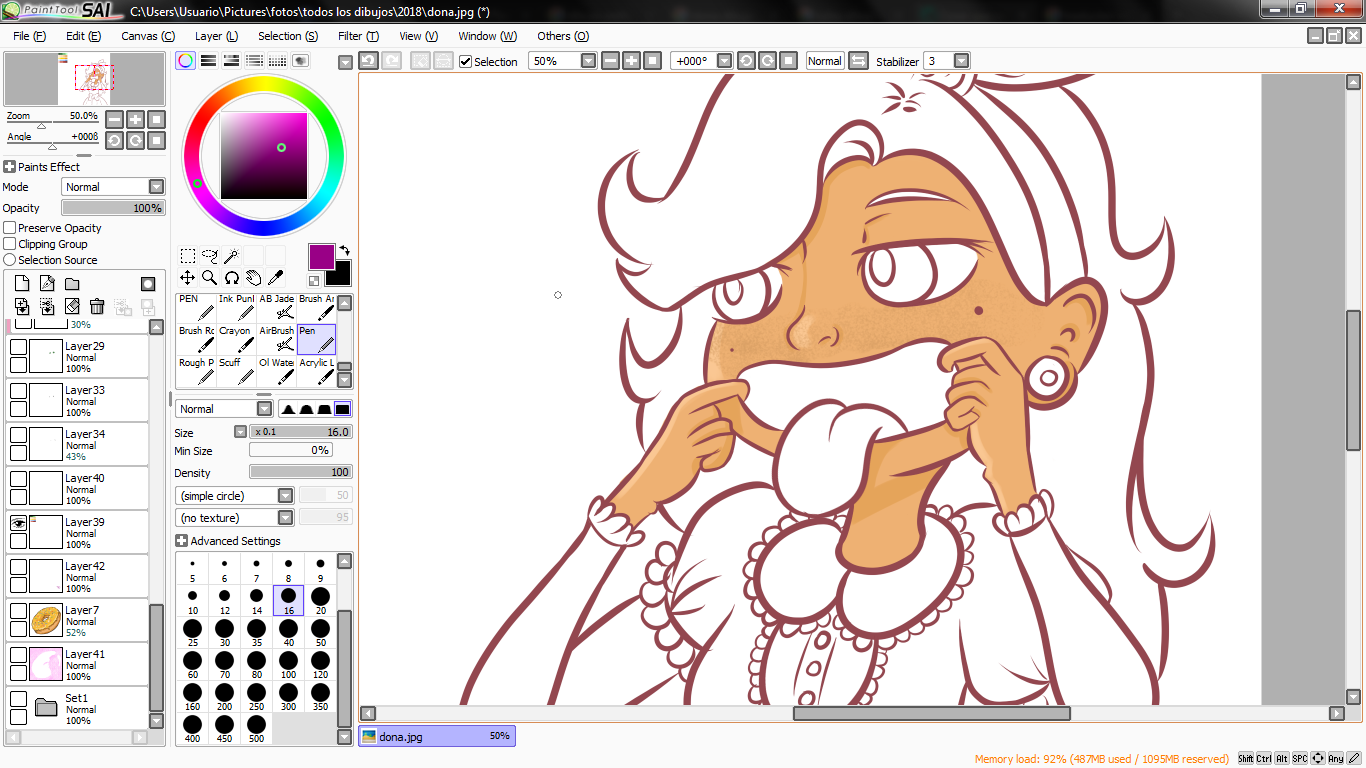Select the Move tool
Image resolution: width=1366 pixels, height=768 pixels.
click(x=187, y=278)
